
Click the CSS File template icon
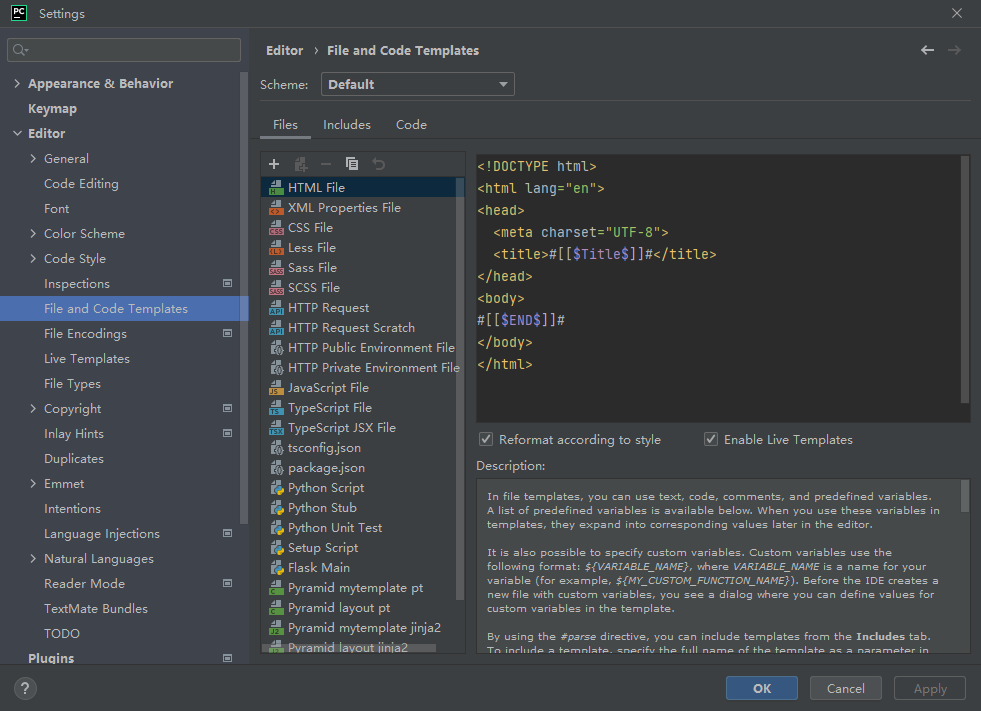(x=276, y=228)
